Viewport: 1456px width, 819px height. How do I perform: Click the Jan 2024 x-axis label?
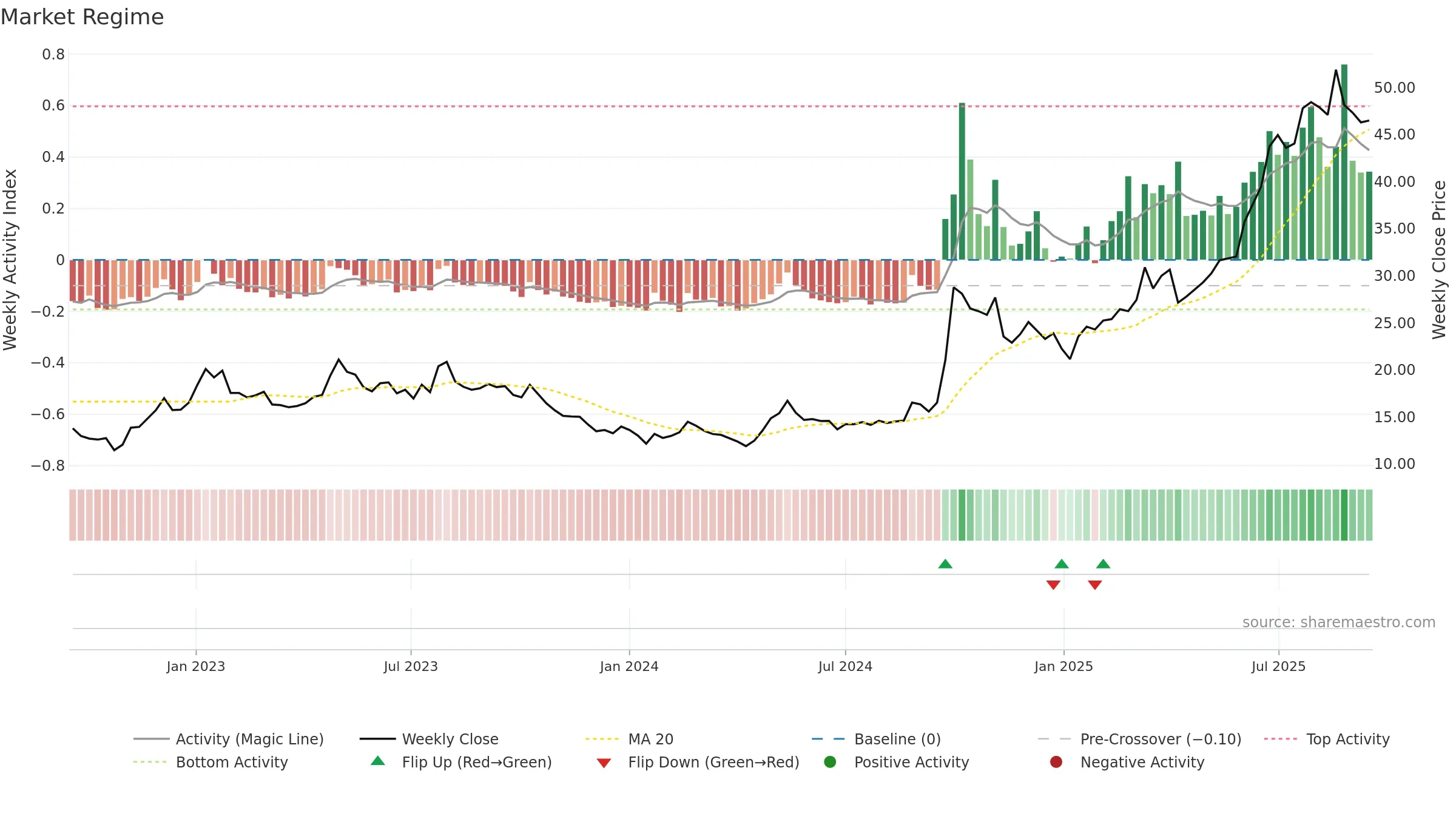(629, 667)
